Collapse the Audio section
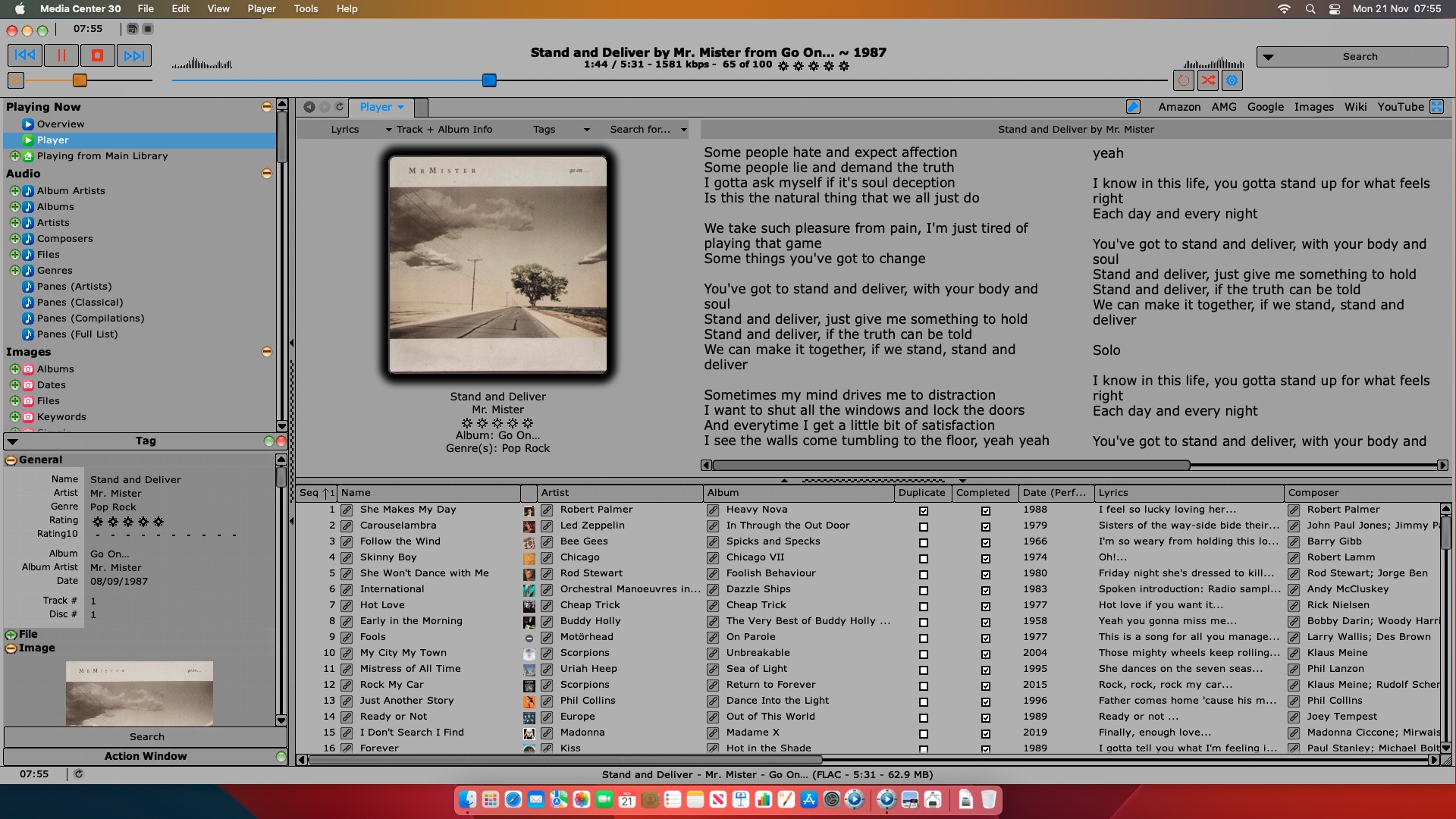Screen dimensions: 1456x819 coord(267,174)
